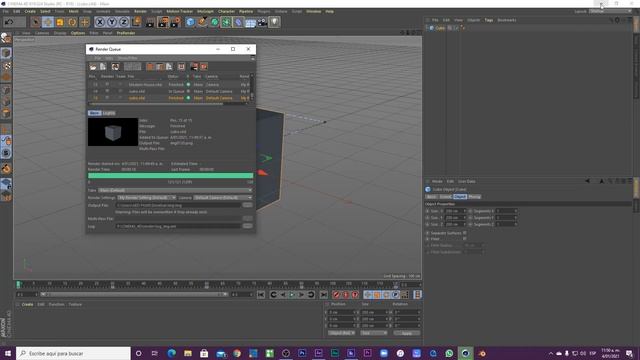The height and width of the screenshot is (360, 640).
Task: Open the Character menu
Action: [226, 11]
